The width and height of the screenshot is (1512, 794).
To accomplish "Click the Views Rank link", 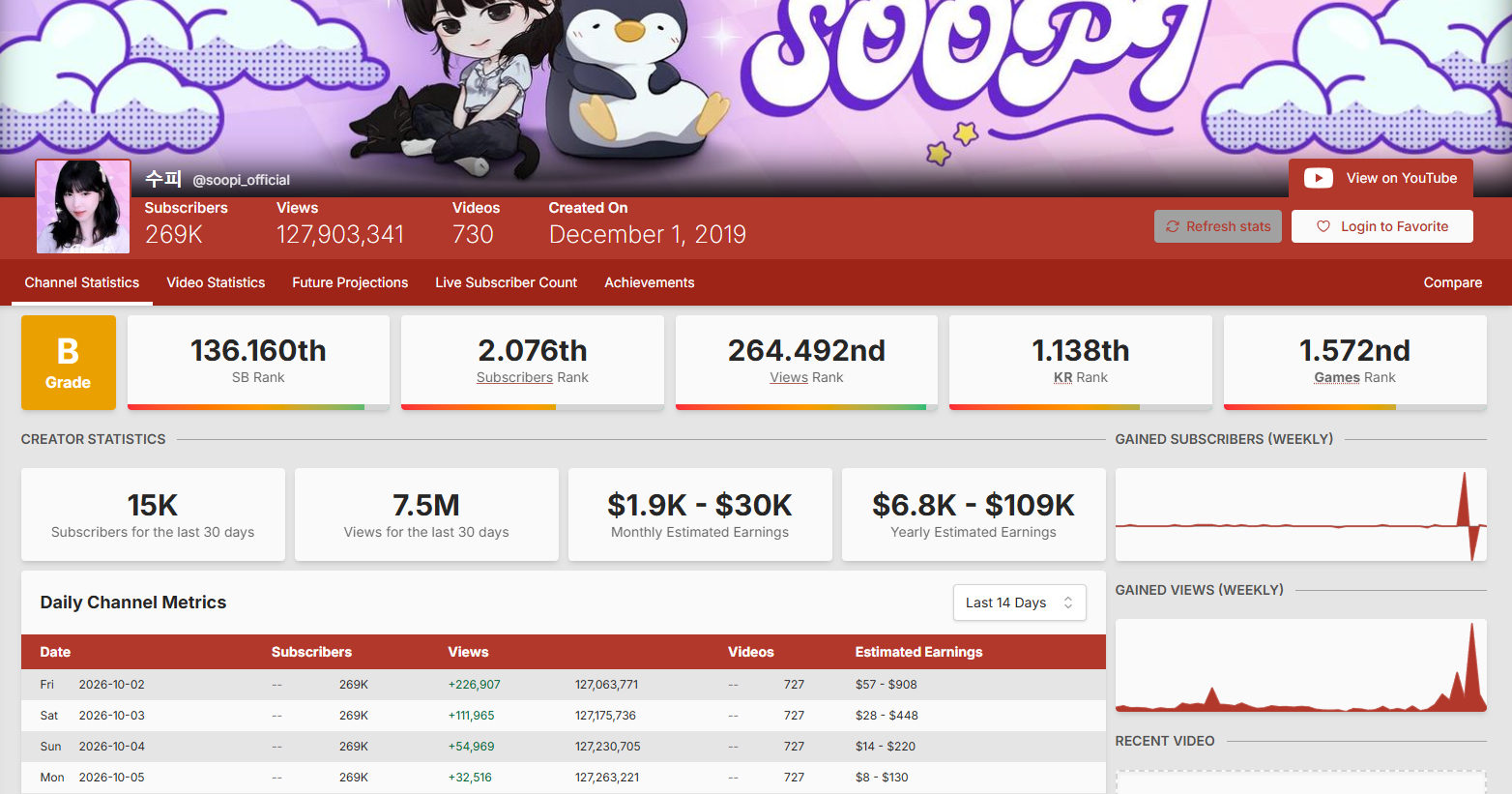I will [789, 377].
